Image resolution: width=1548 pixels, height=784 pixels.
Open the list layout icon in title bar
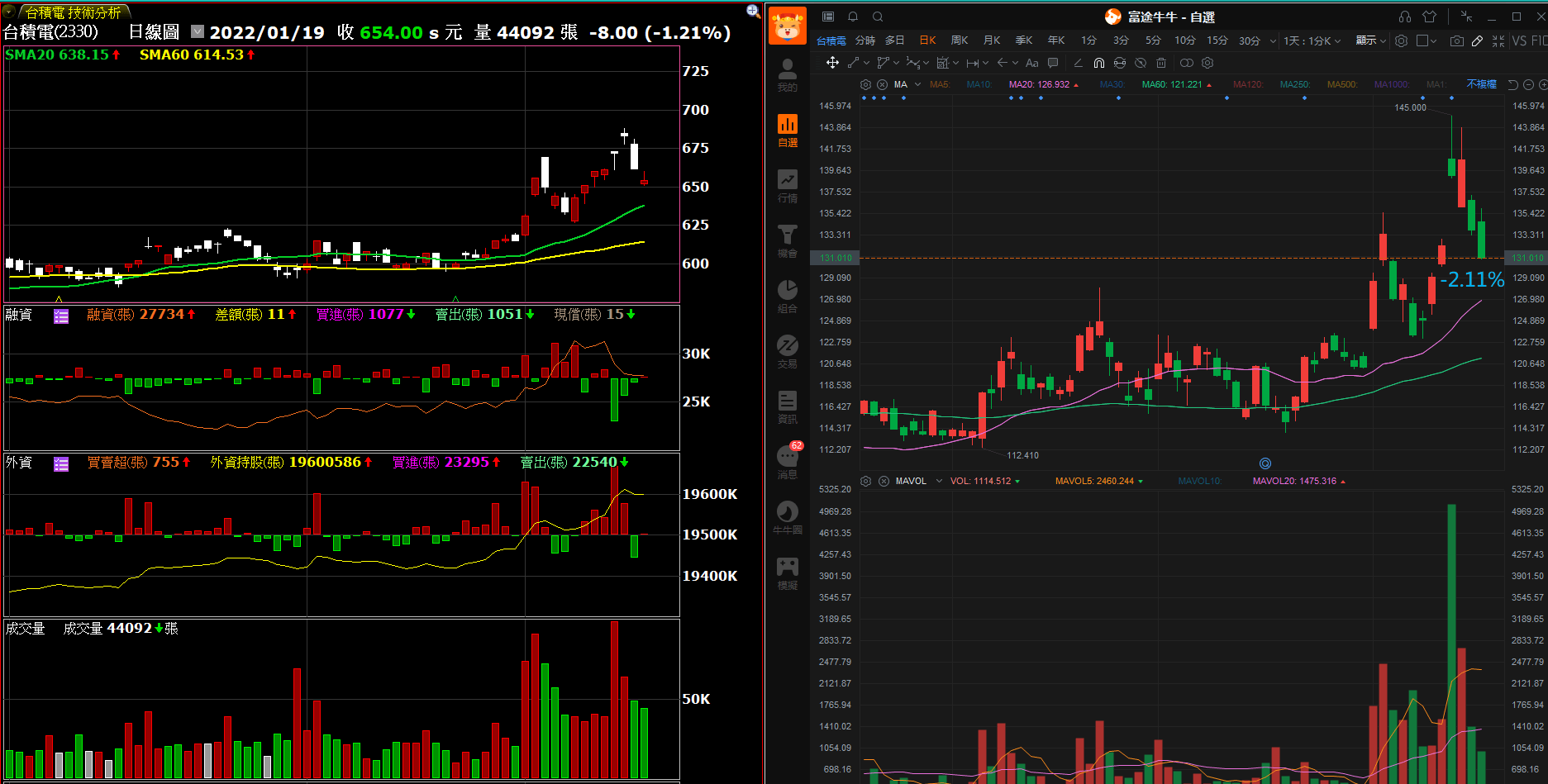[x=828, y=17]
